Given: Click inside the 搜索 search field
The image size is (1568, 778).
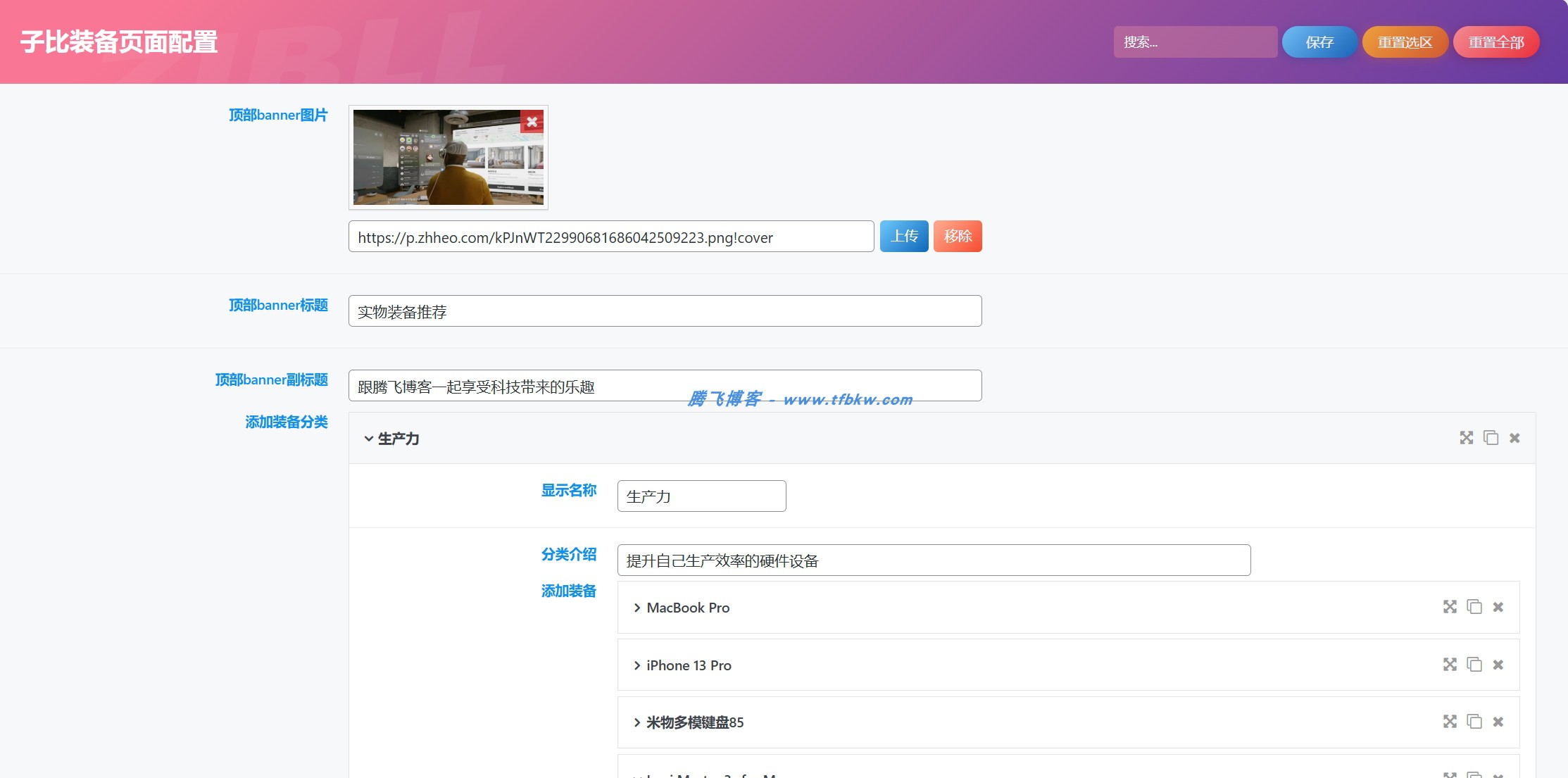Looking at the screenshot, I should [1195, 42].
